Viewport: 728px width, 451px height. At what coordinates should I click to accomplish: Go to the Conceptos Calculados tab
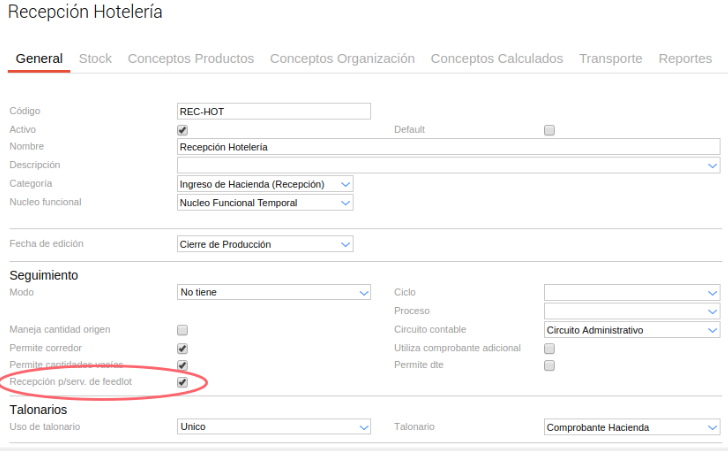pyautogui.click(x=497, y=59)
